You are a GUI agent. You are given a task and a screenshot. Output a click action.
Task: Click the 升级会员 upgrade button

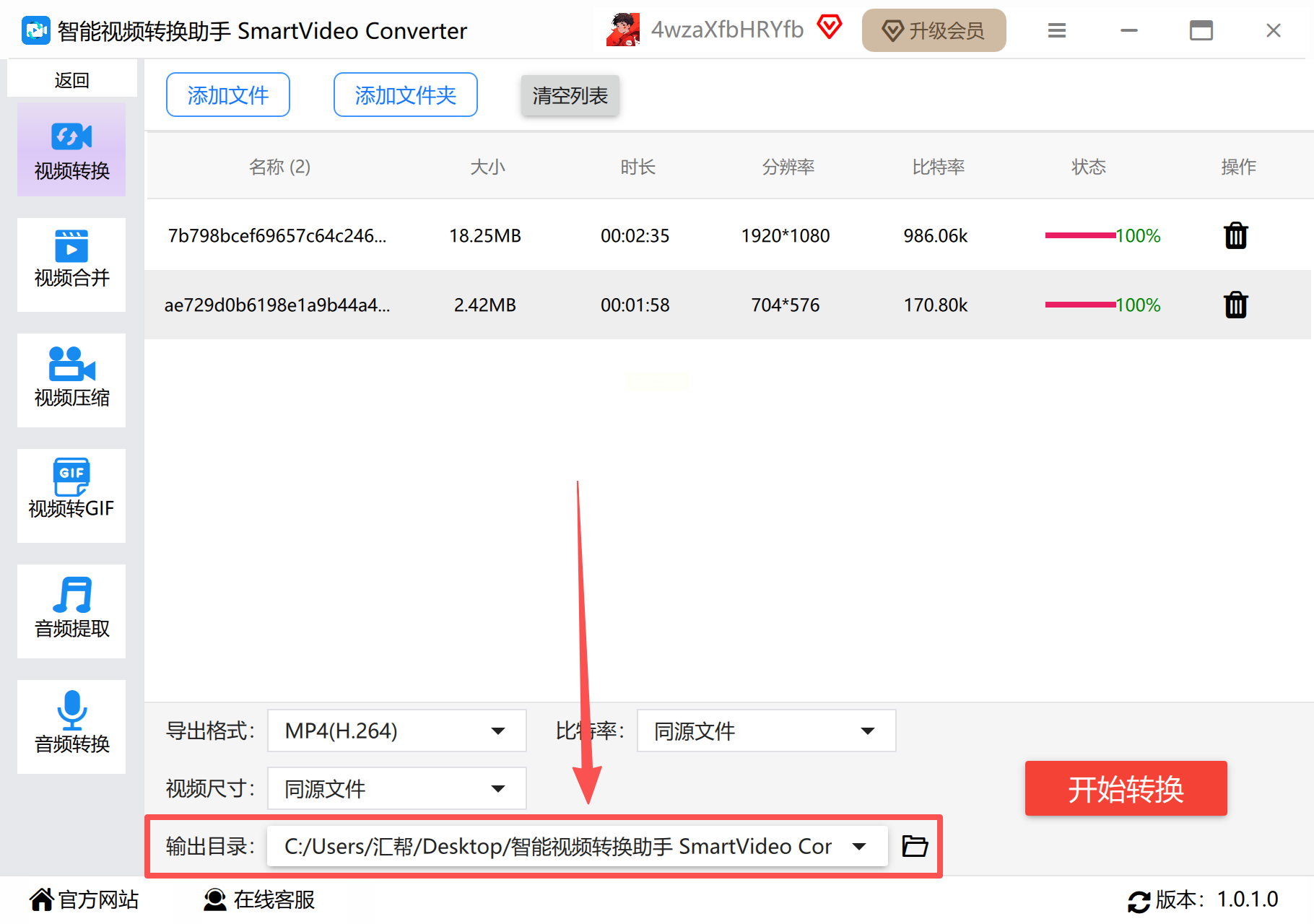coord(934,30)
